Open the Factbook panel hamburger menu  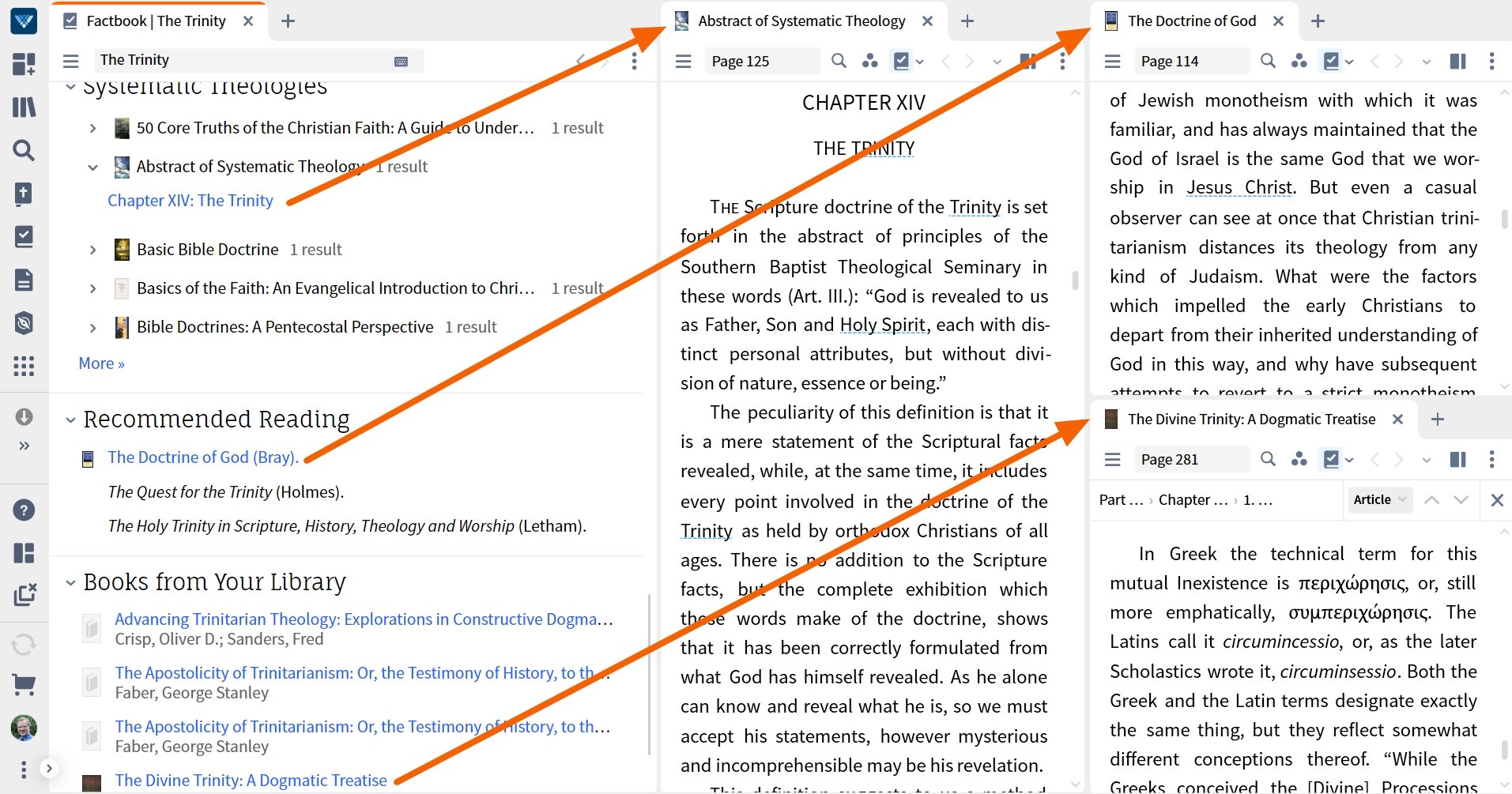tap(71, 61)
